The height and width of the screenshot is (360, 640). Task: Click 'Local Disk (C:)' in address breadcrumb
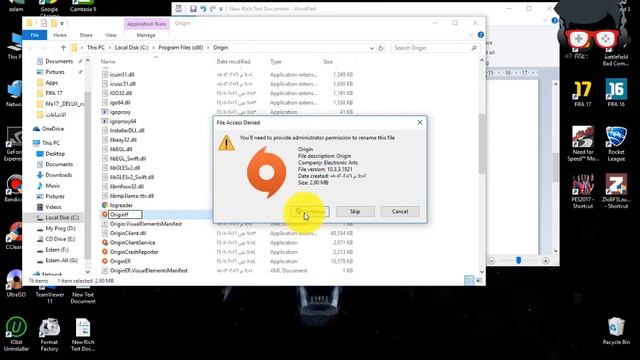(131, 48)
